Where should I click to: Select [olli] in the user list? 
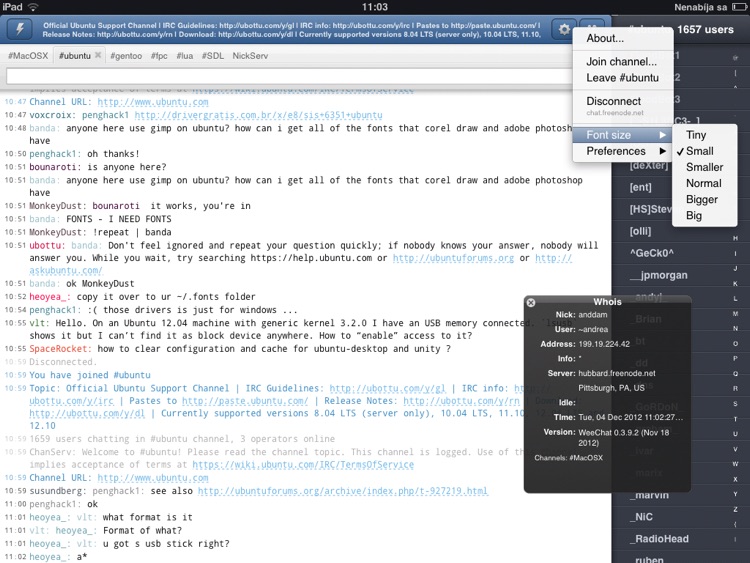640,231
